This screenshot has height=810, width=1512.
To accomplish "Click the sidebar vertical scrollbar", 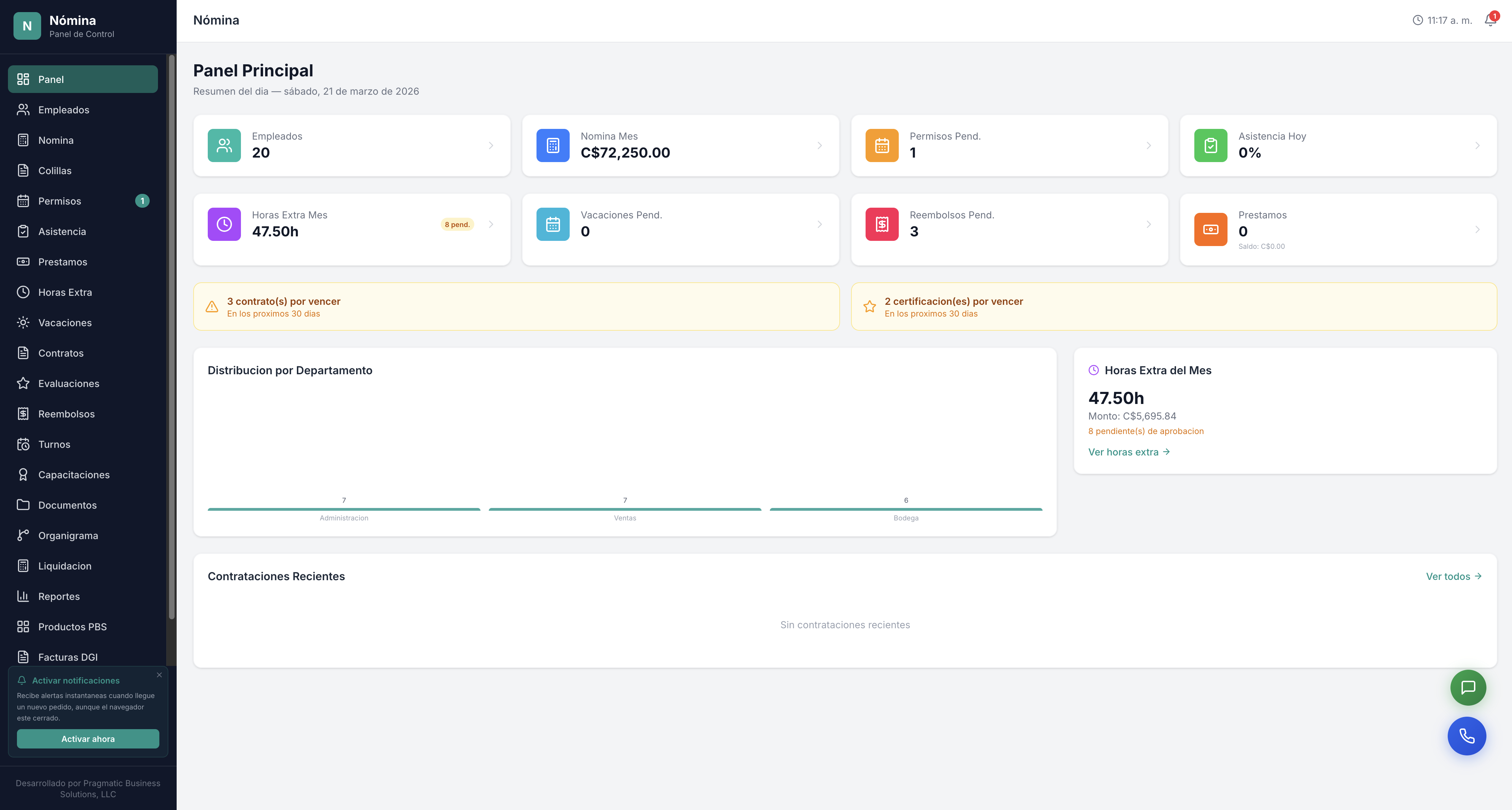I will [171, 338].
